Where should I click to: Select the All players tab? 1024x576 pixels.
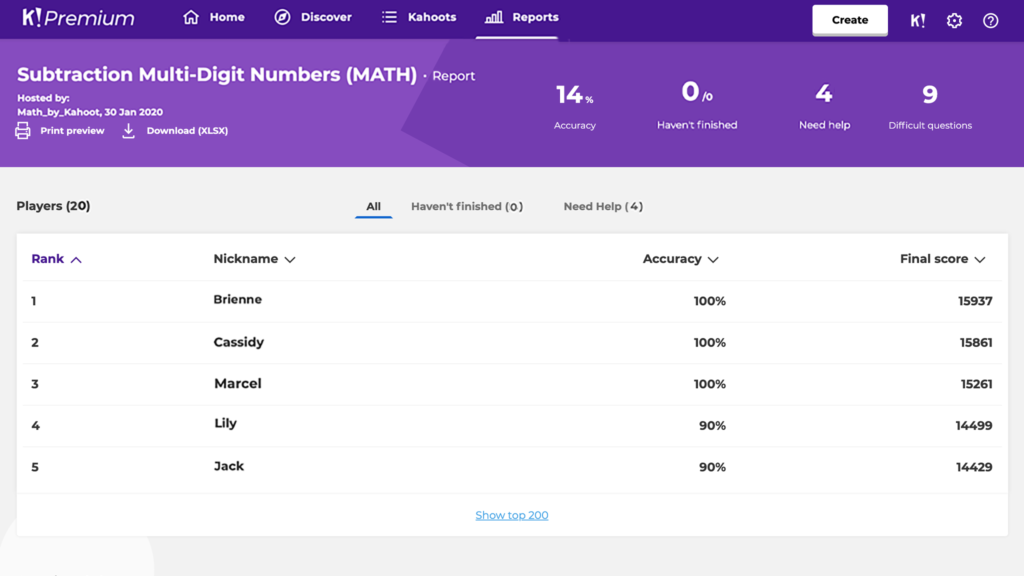click(374, 206)
